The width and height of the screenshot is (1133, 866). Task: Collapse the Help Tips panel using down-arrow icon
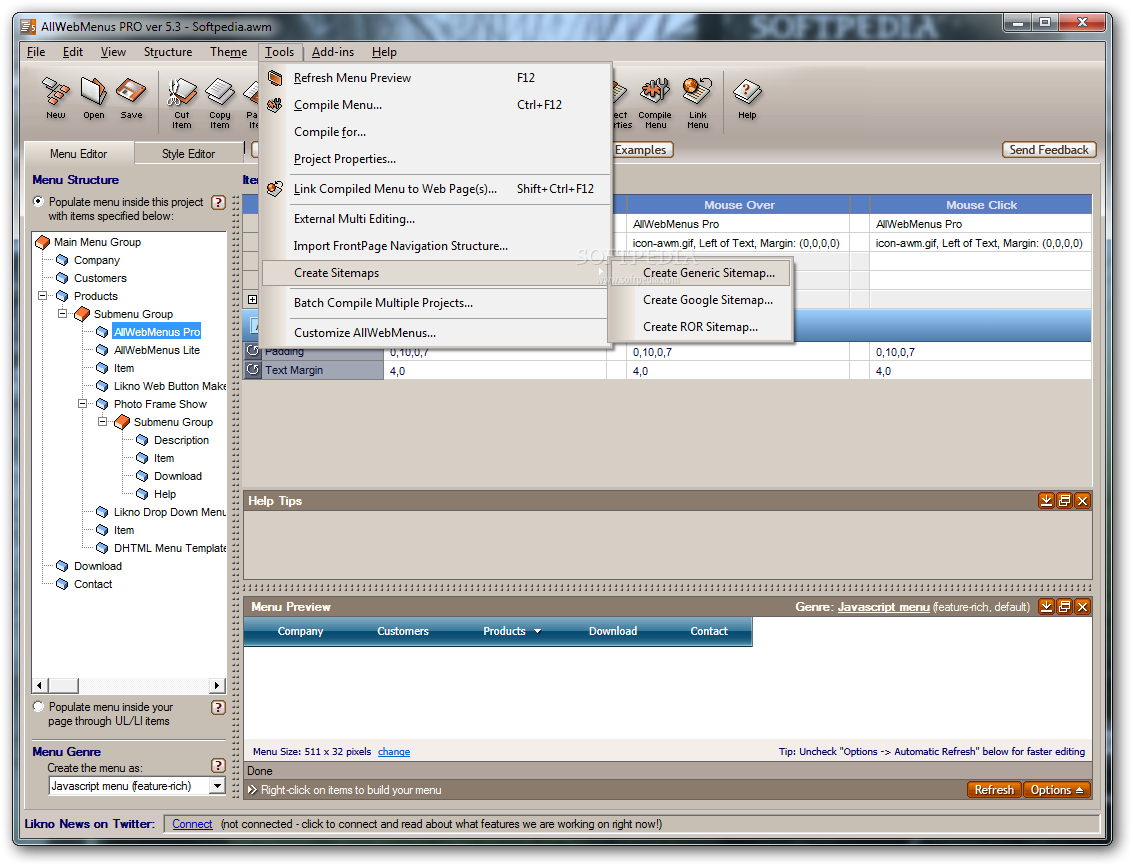click(1046, 500)
